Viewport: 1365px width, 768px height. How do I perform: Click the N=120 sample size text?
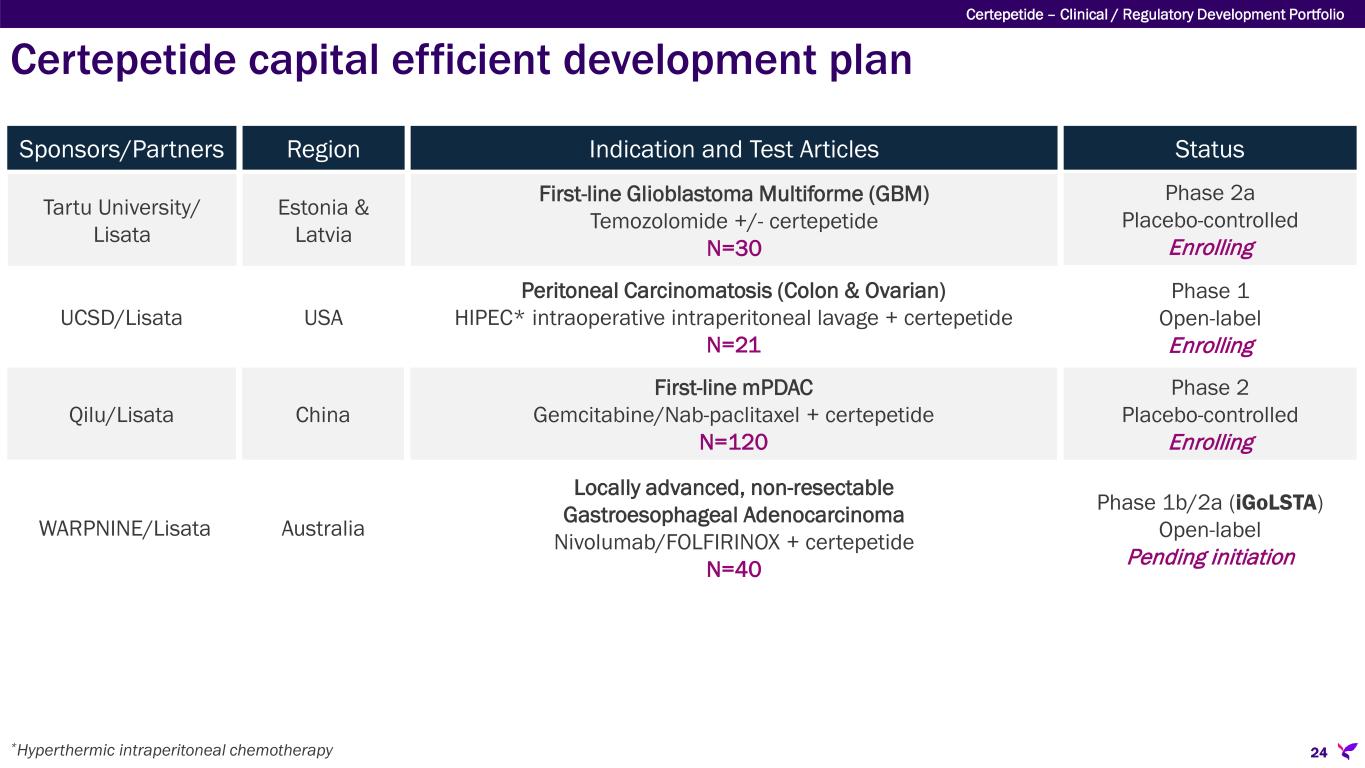pos(733,442)
